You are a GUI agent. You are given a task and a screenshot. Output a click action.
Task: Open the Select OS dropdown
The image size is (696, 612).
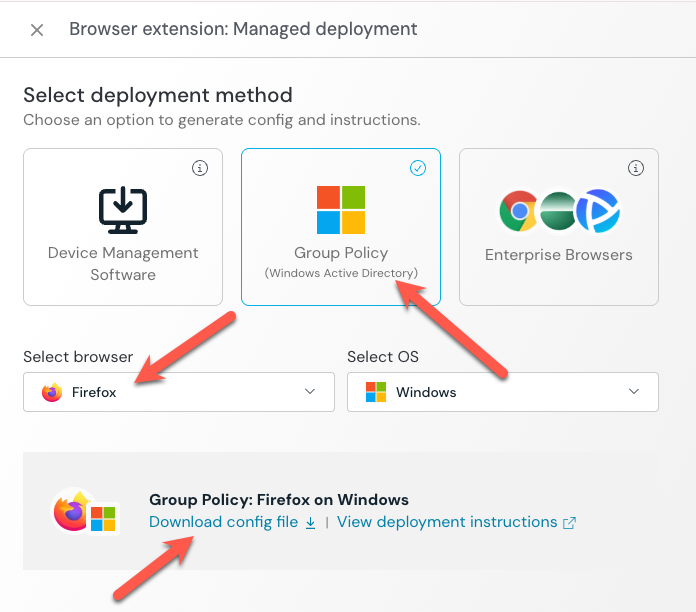point(503,392)
